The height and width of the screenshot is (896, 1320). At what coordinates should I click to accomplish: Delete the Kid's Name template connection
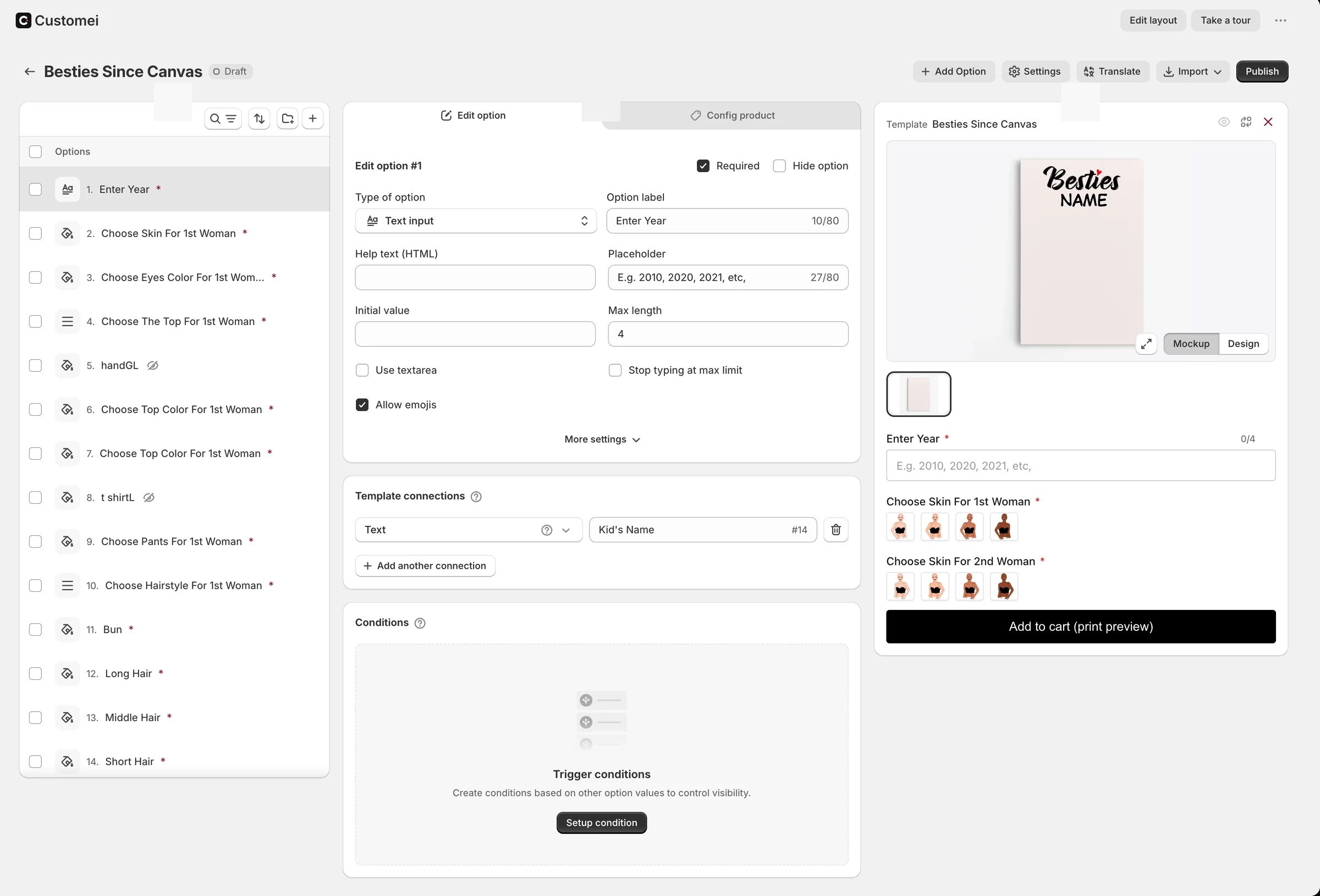pos(835,530)
